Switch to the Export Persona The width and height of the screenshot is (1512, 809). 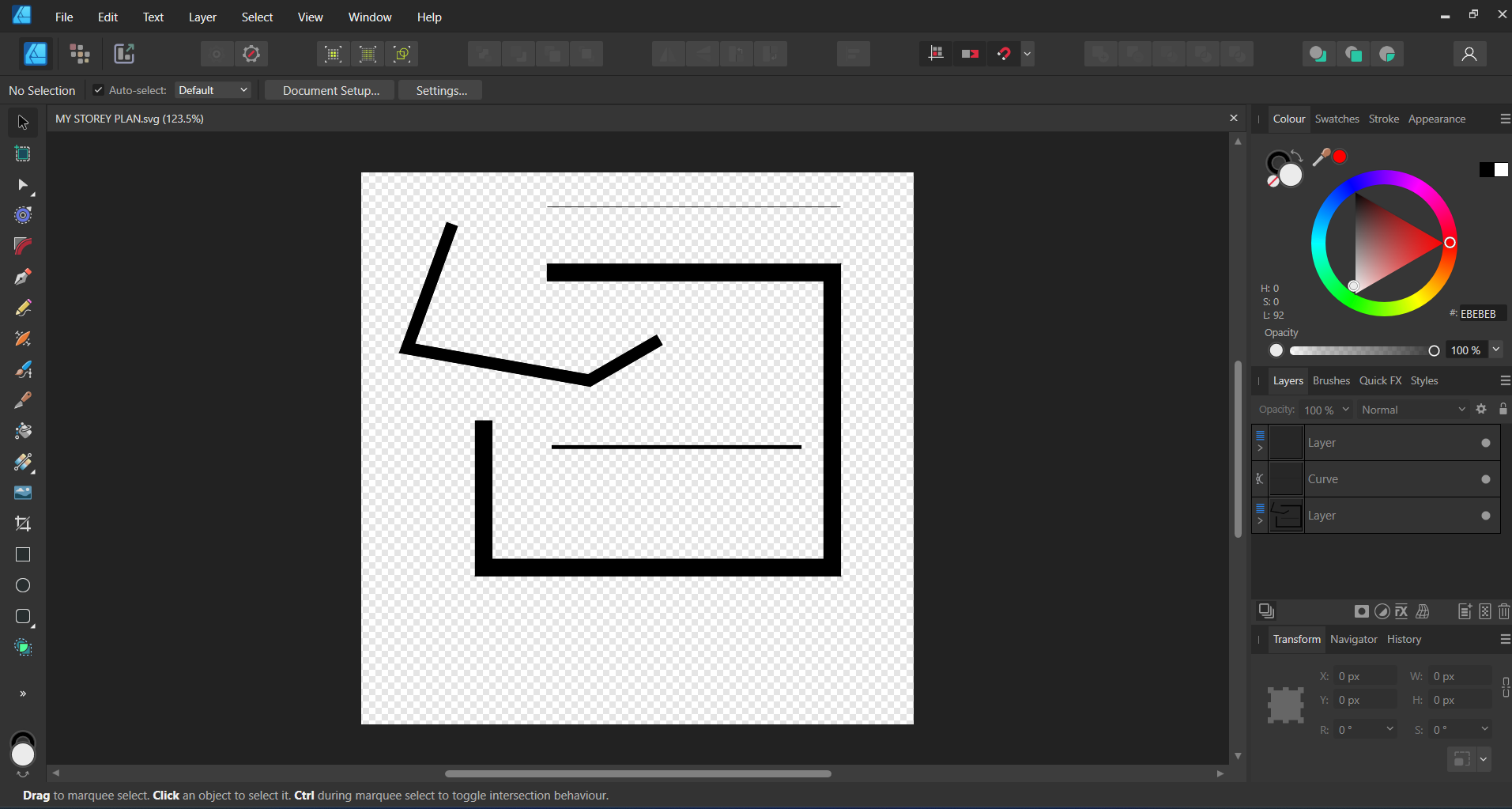click(124, 54)
